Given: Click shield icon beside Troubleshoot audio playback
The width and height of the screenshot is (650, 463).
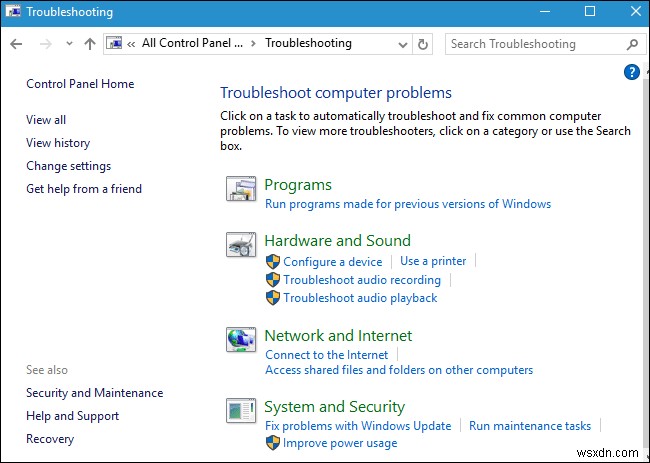Looking at the screenshot, I should coord(273,298).
